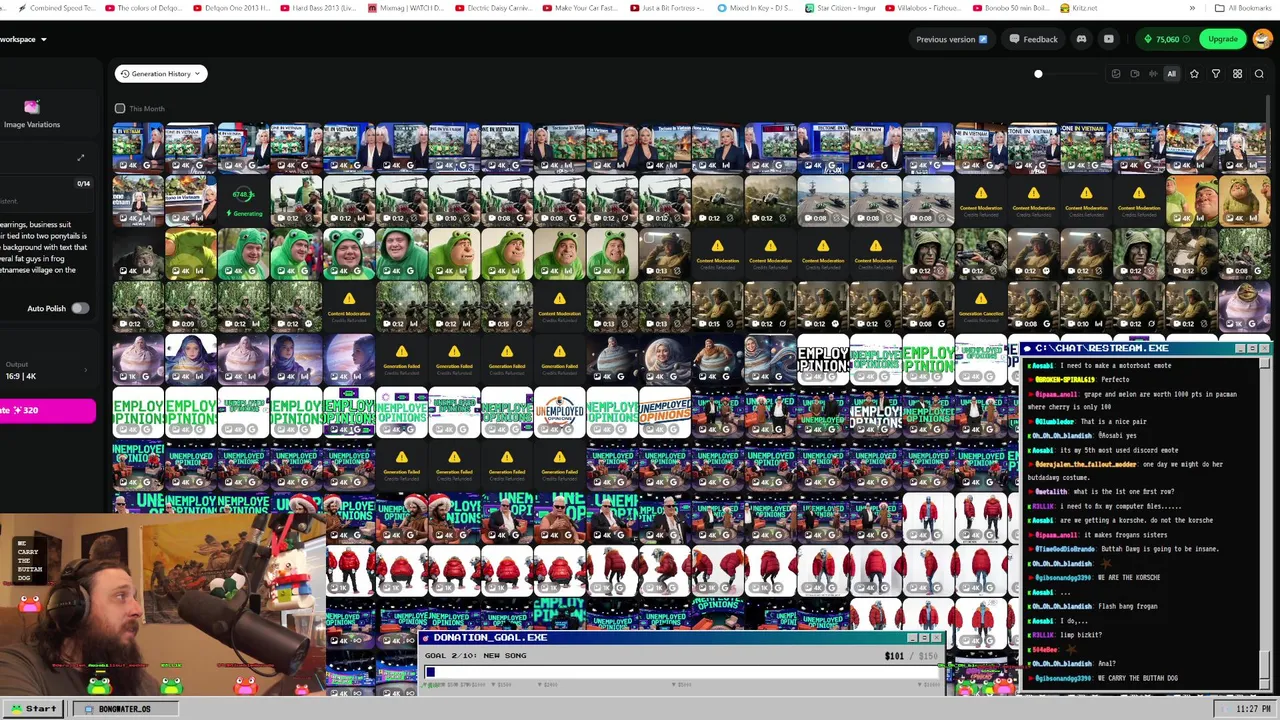The height and width of the screenshot is (720, 1280).
Task: Open the funnel filter options
Action: coord(1216,74)
